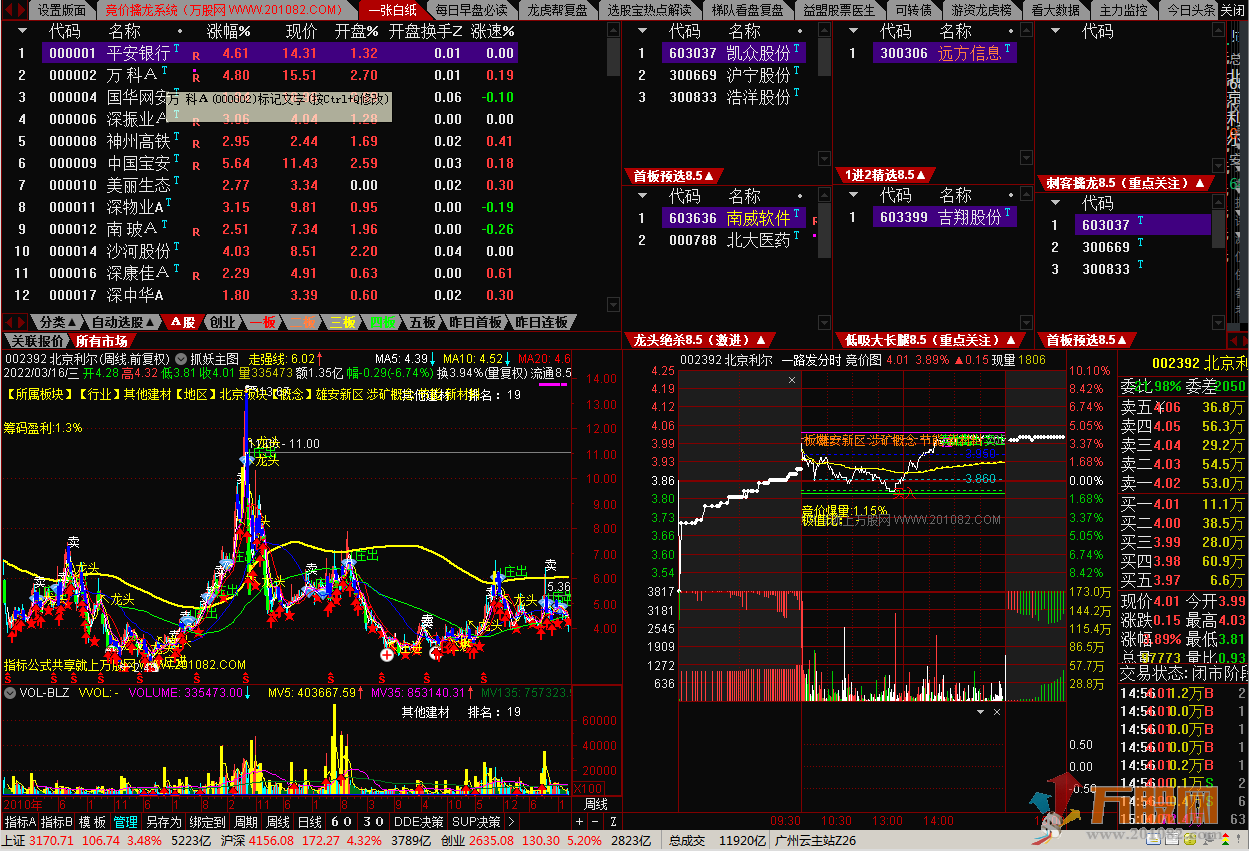Click the 广州云主站Z26 server status
Viewport: 1249px width, 851px height.
tap(815, 841)
